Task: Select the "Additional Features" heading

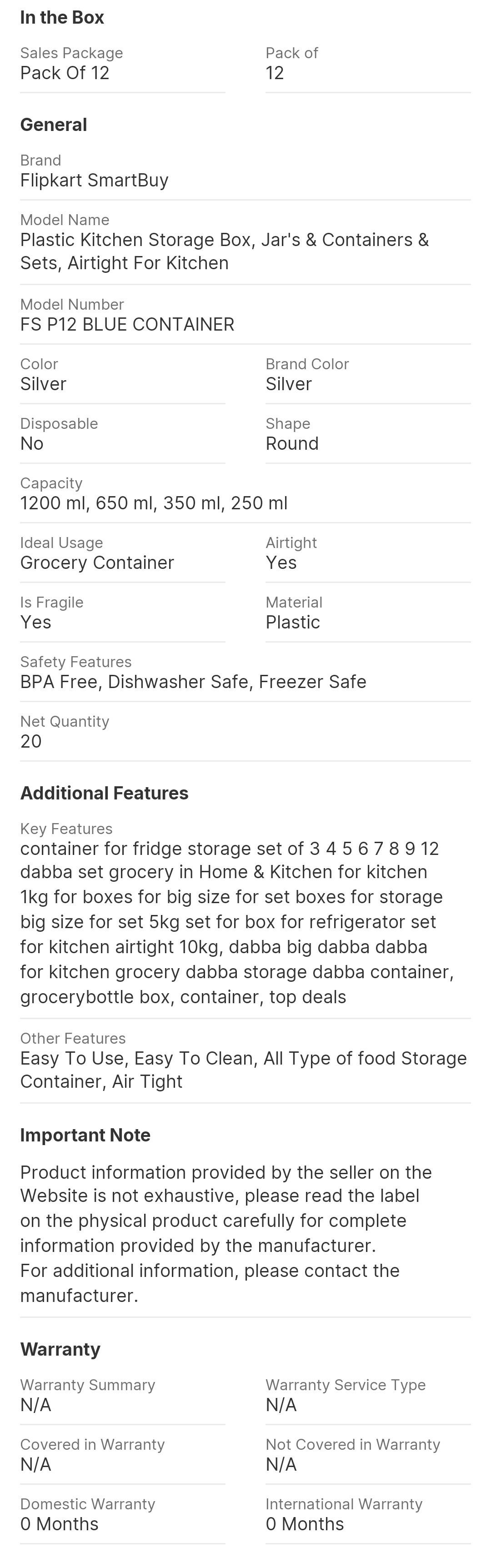Action: (104, 793)
